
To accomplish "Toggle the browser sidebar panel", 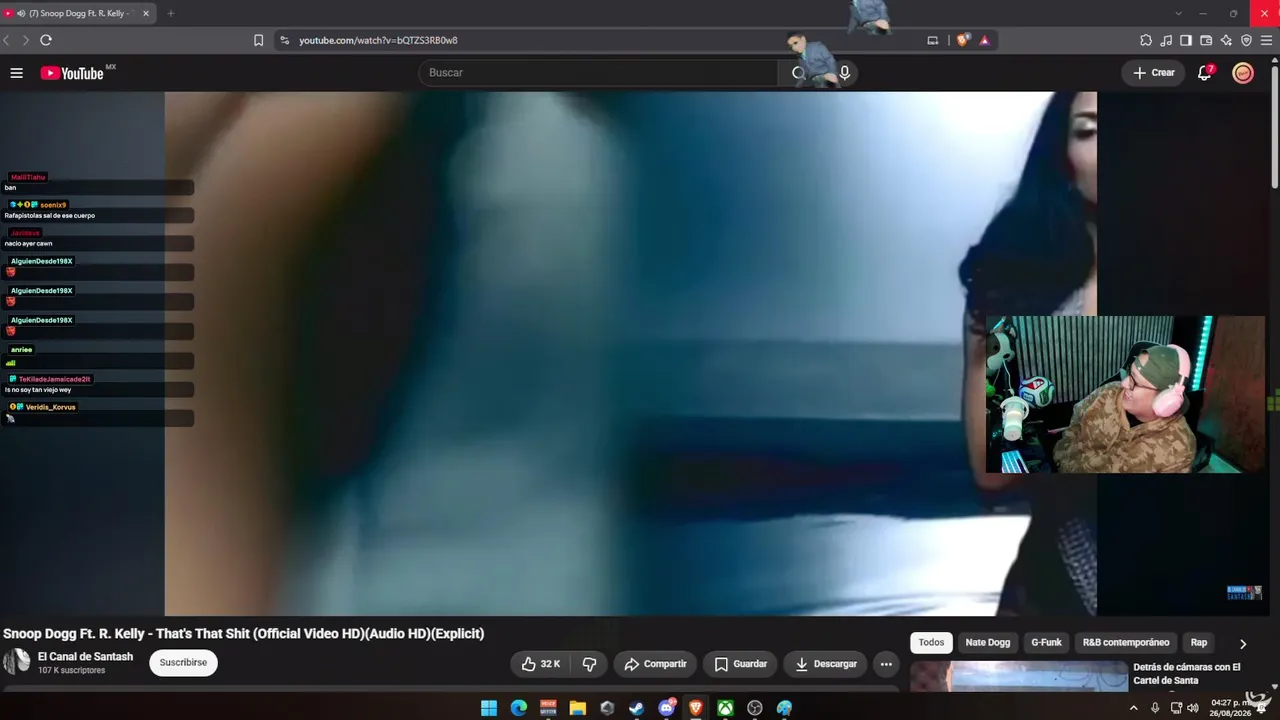I will 1186,40.
